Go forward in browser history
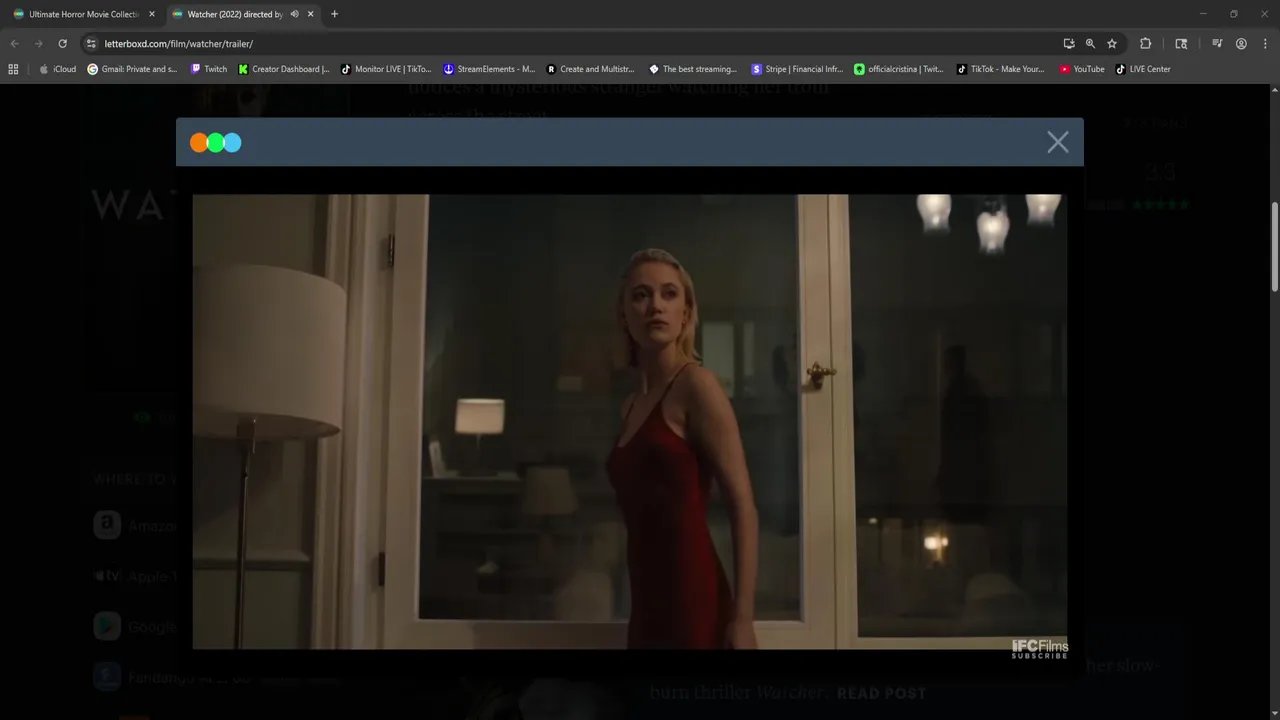This screenshot has width=1280, height=720. (38, 43)
